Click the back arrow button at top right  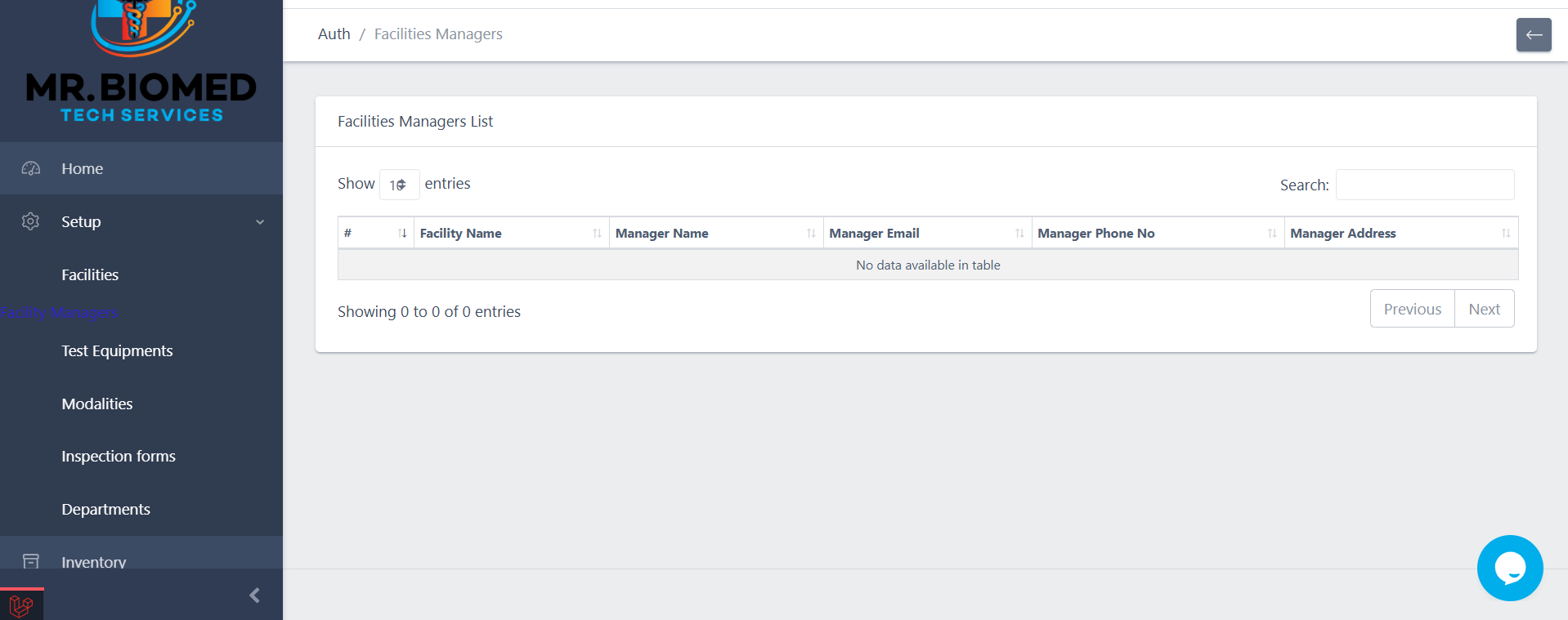(x=1533, y=35)
